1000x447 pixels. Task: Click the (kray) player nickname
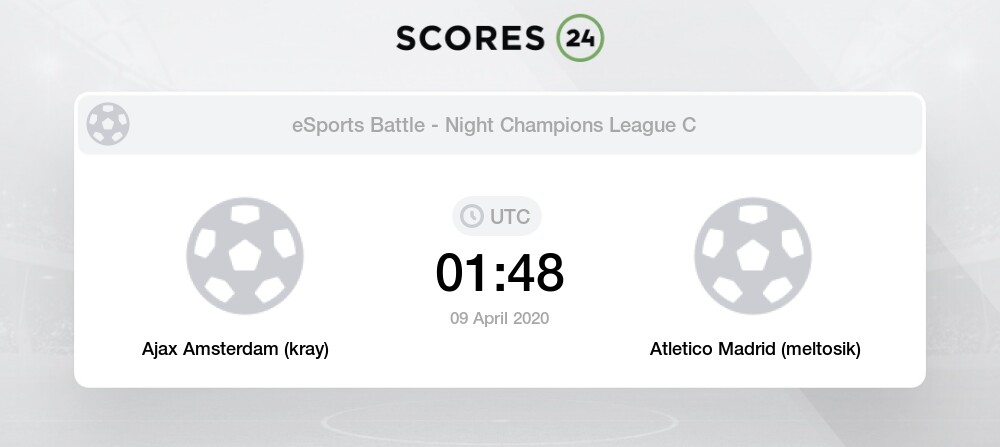tap(306, 349)
